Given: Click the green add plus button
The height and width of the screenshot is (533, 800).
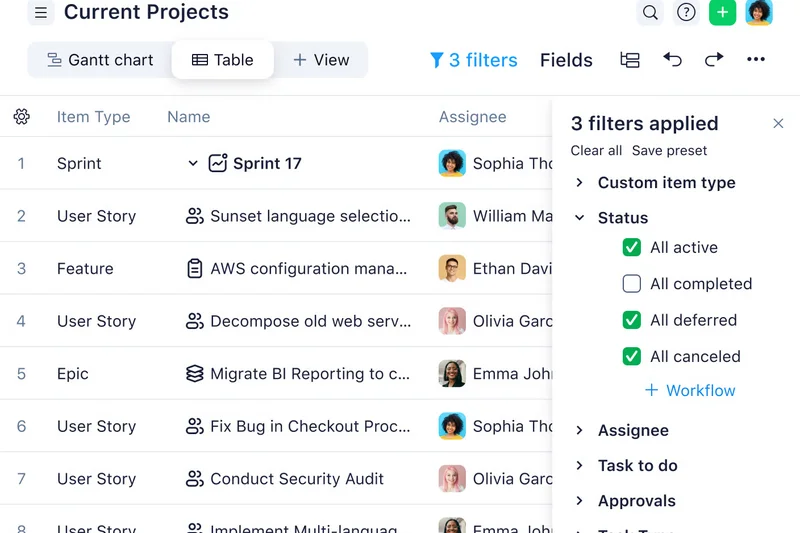Looking at the screenshot, I should pyautogui.click(x=722, y=13).
